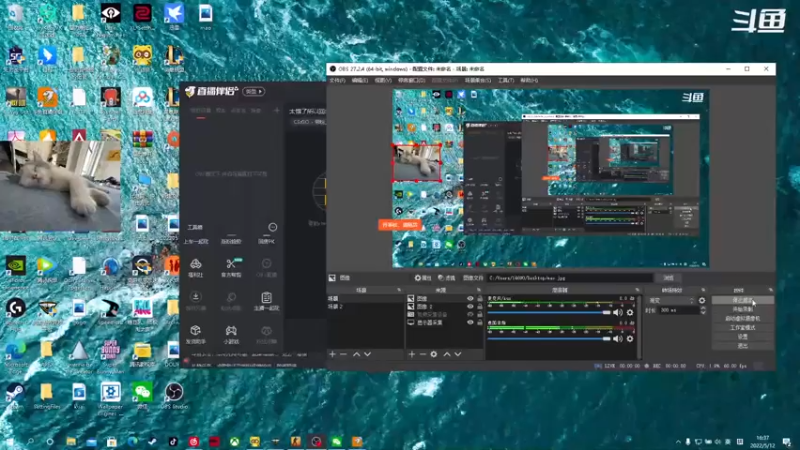Click preview (预览) arrow button in 直播伴侣
Image resolution: width=800 pixels, height=450 pixels.
[x=254, y=91]
